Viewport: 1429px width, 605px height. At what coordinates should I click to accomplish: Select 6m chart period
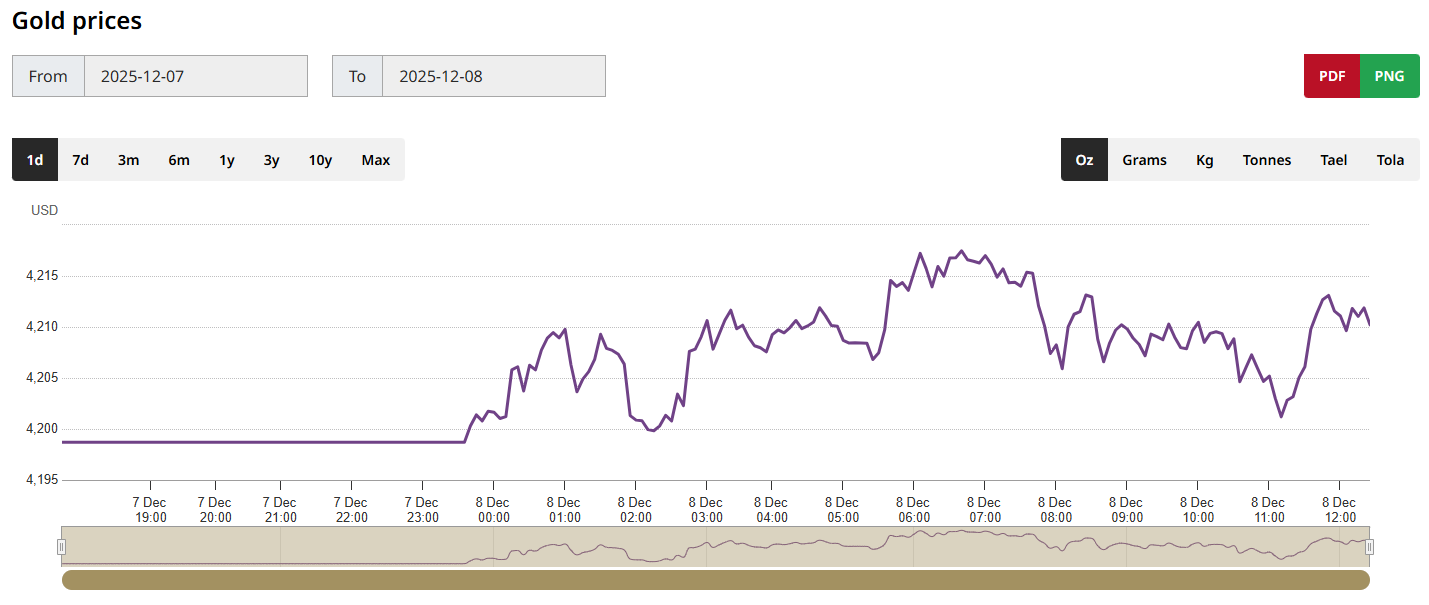[x=179, y=160]
